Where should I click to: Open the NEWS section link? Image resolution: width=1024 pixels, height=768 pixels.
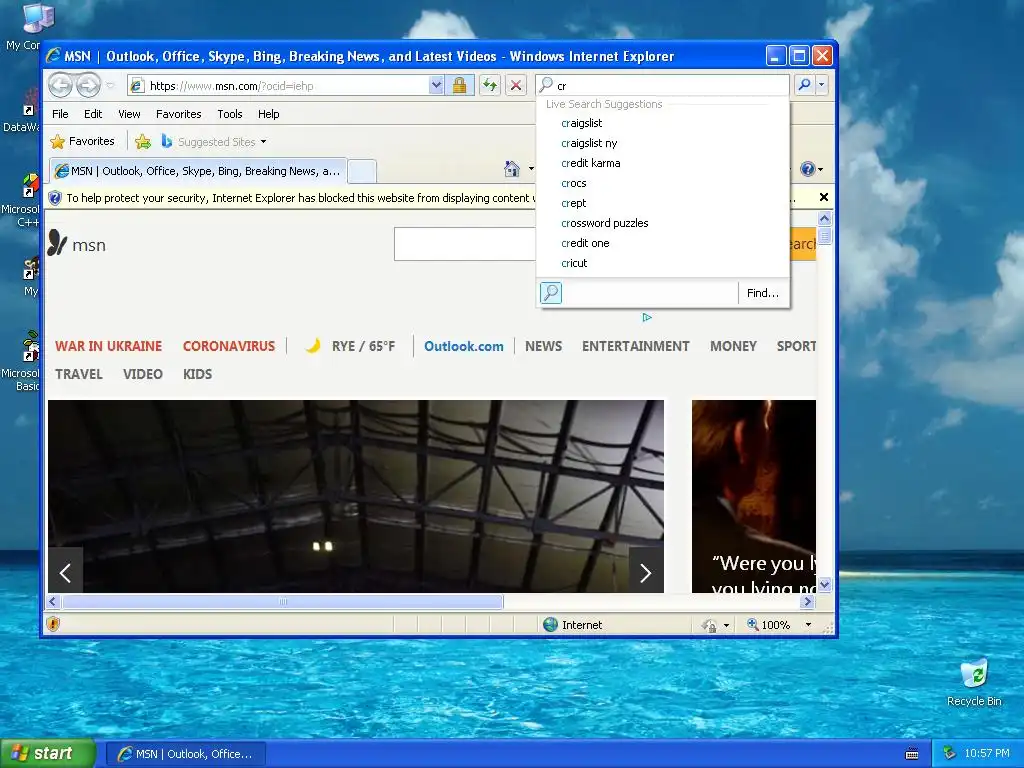coord(543,346)
